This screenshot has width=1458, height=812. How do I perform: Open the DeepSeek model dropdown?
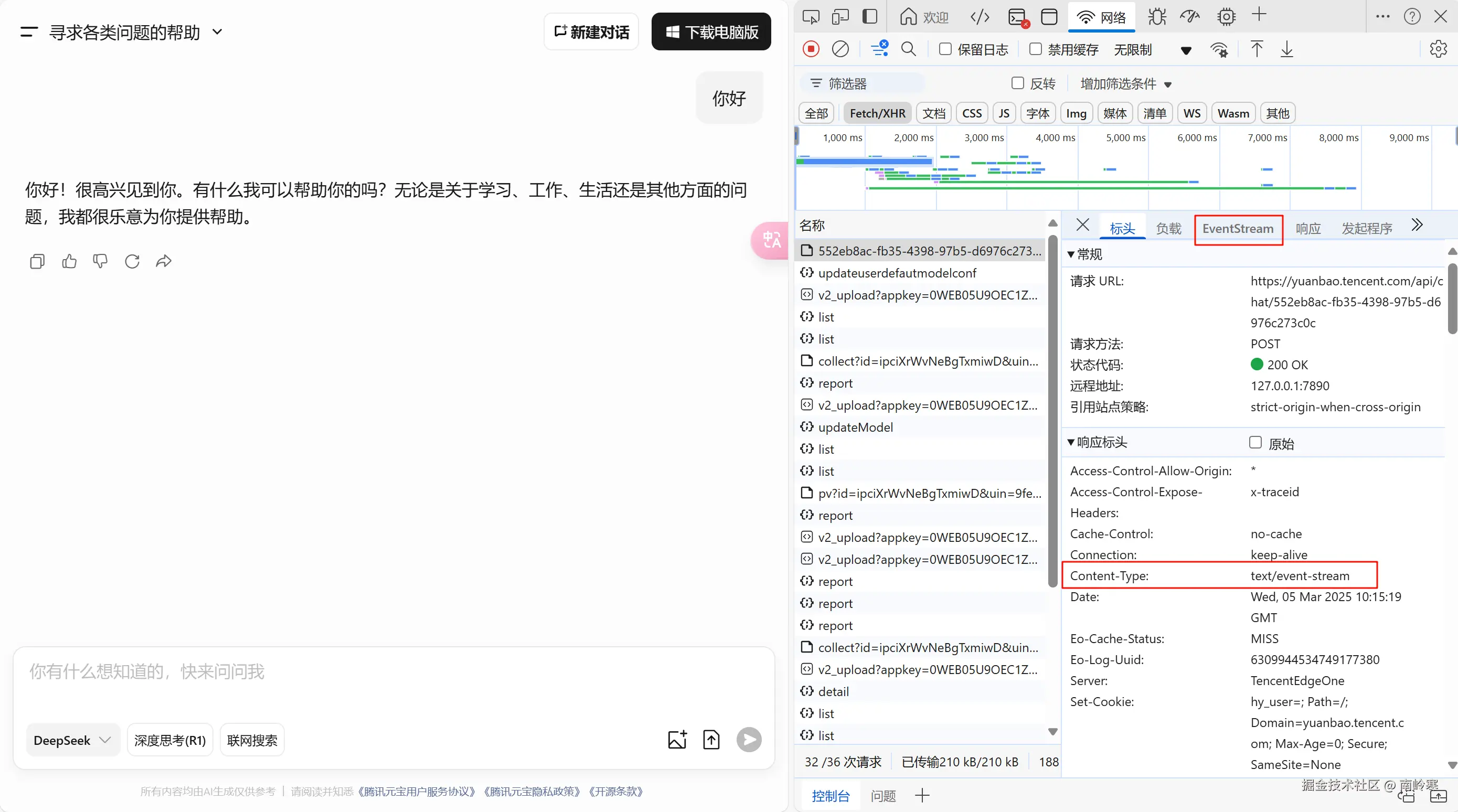[72, 740]
